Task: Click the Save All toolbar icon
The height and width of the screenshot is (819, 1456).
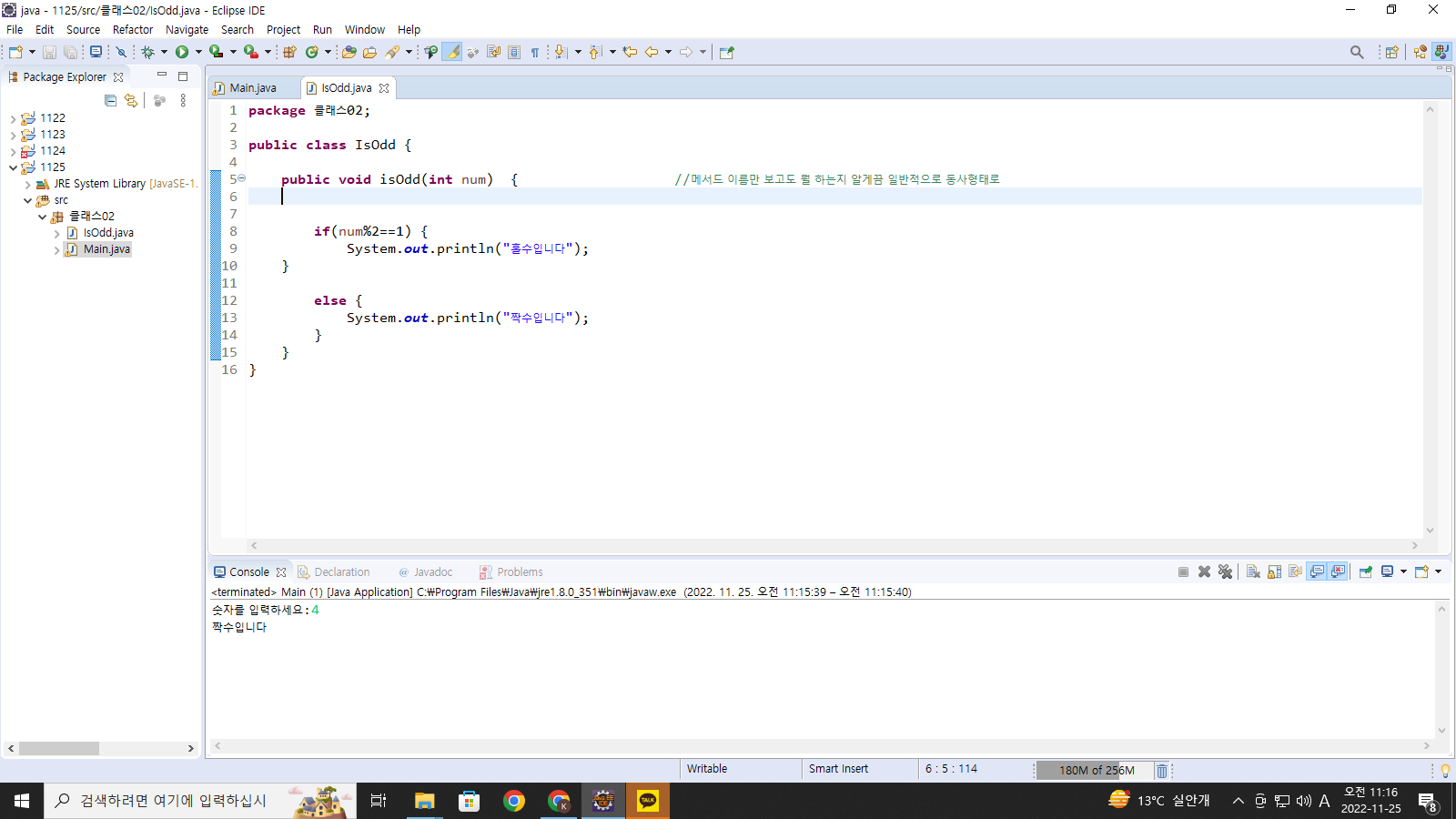Action: point(70,52)
